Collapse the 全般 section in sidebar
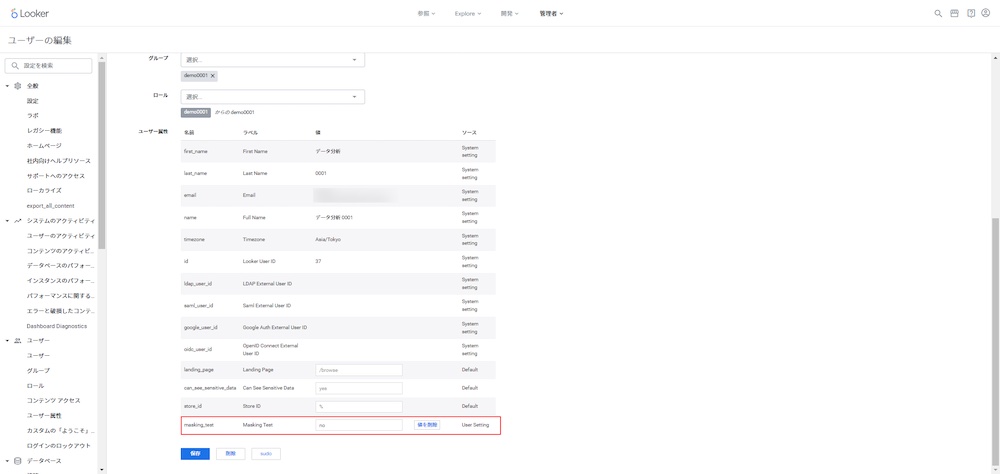 coord(8,86)
